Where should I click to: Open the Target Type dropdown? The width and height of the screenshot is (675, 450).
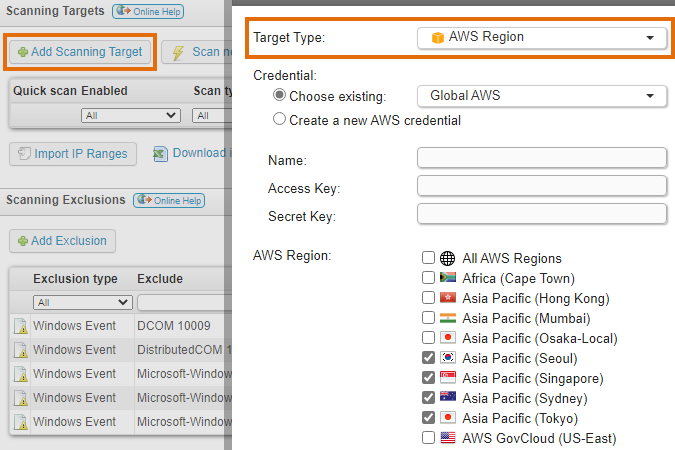[541, 37]
